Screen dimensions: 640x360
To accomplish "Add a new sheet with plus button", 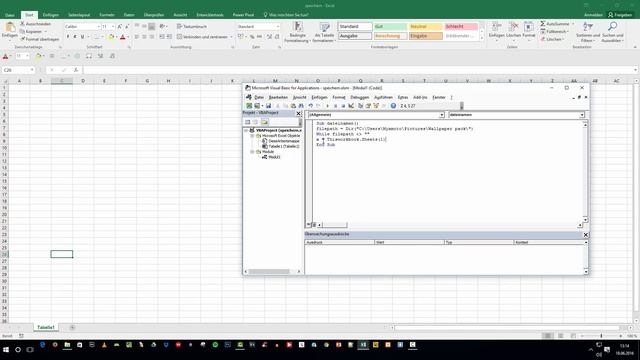I will point(72,327).
